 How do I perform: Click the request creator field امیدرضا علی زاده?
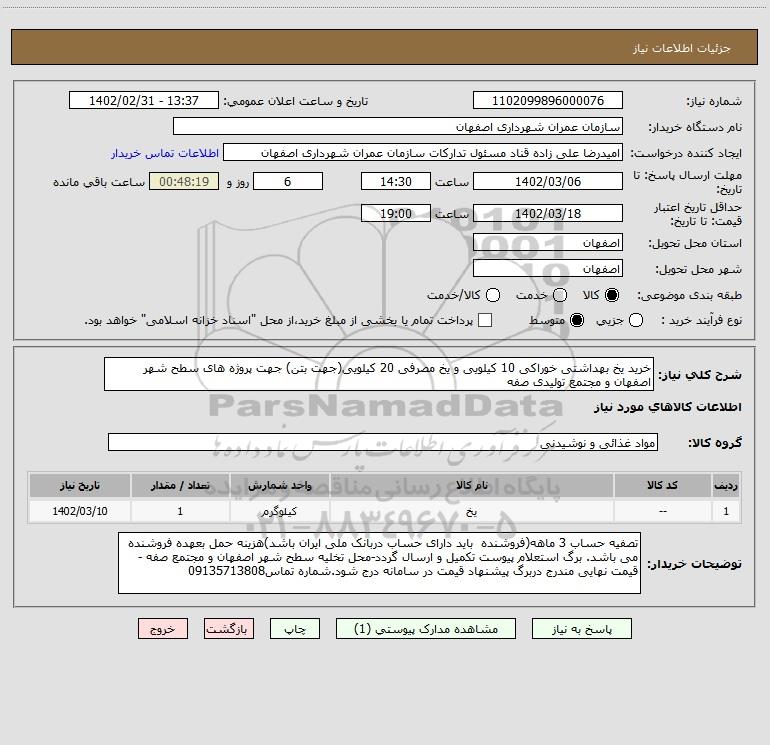tap(423, 153)
